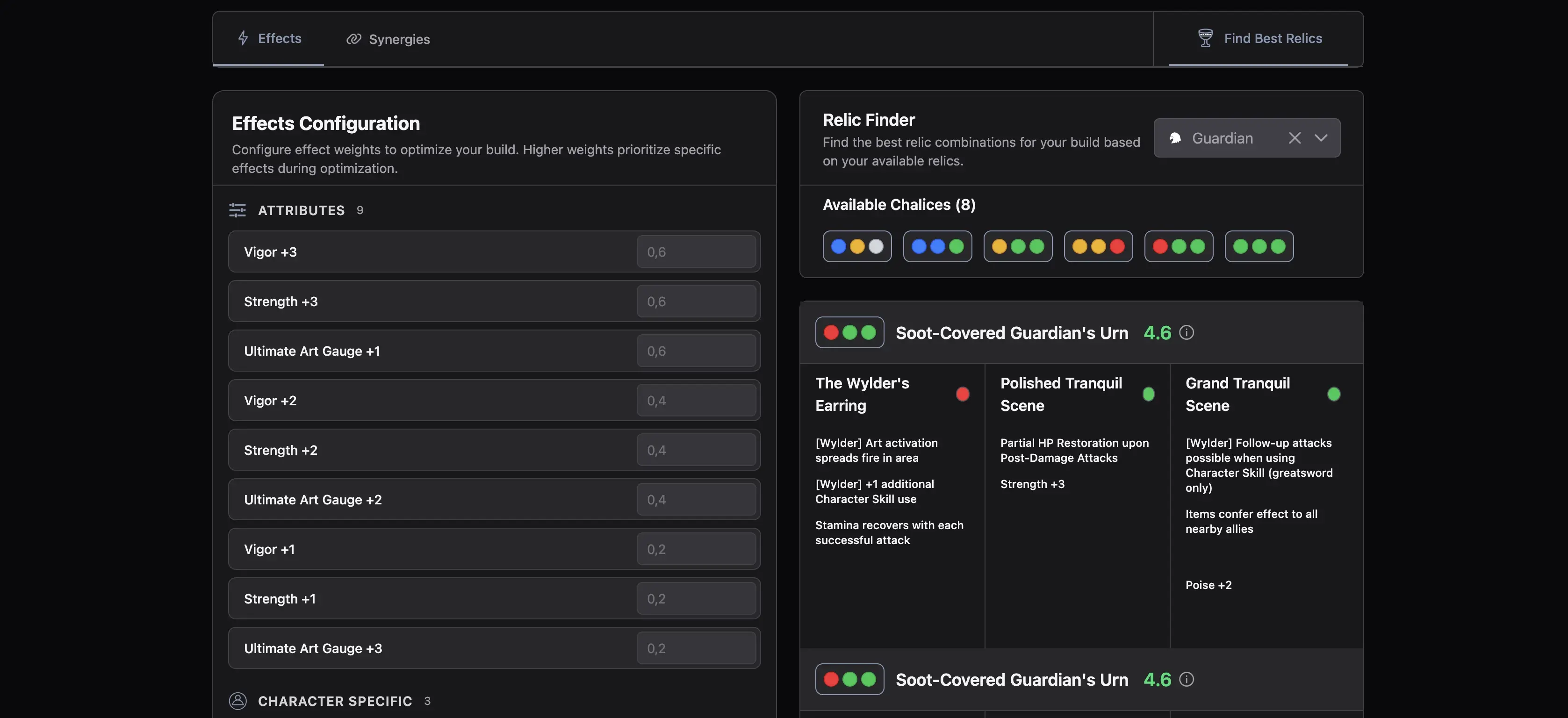Screen dimensions: 1568x718
Task: Switch to the Synergies tab
Action: click(x=388, y=39)
